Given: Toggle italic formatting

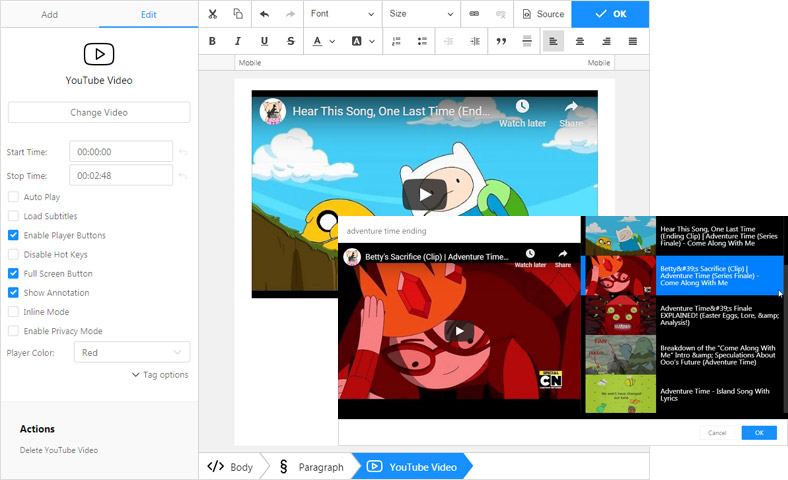Looking at the screenshot, I should click(238, 41).
